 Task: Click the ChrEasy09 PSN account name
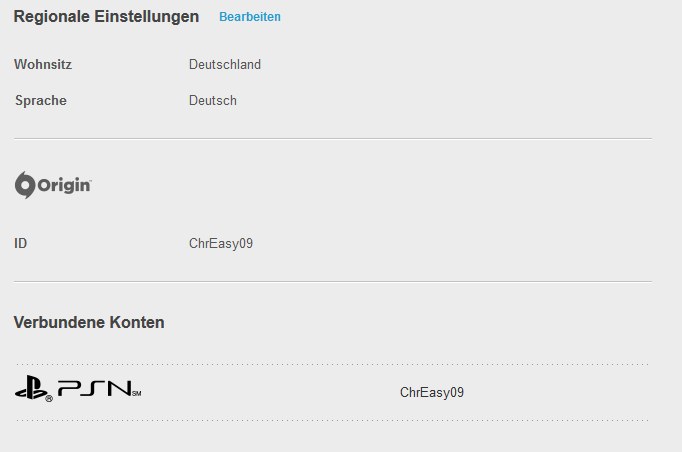431,392
